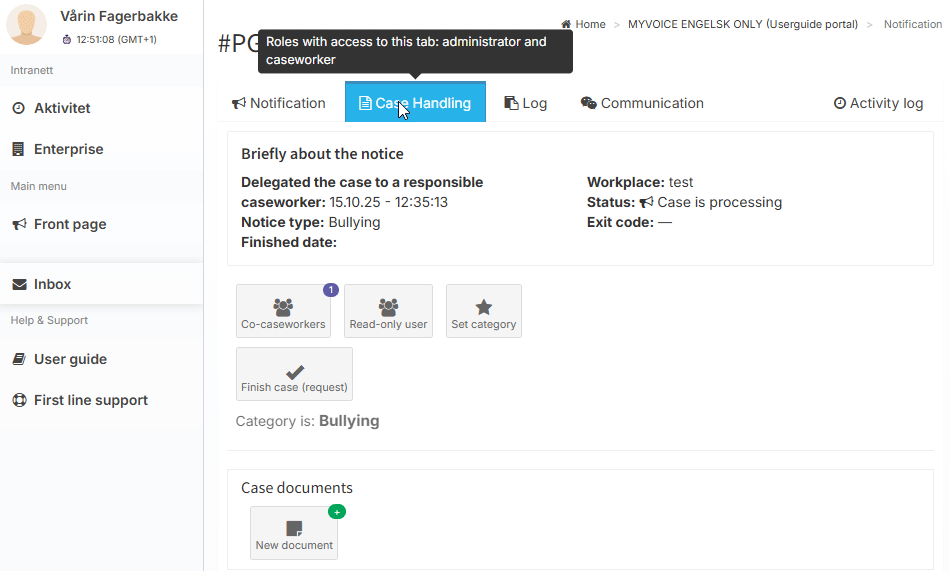Screen dimensions: 950x571
Task: Click Finish case (request) checkmark button
Action: [294, 374]
